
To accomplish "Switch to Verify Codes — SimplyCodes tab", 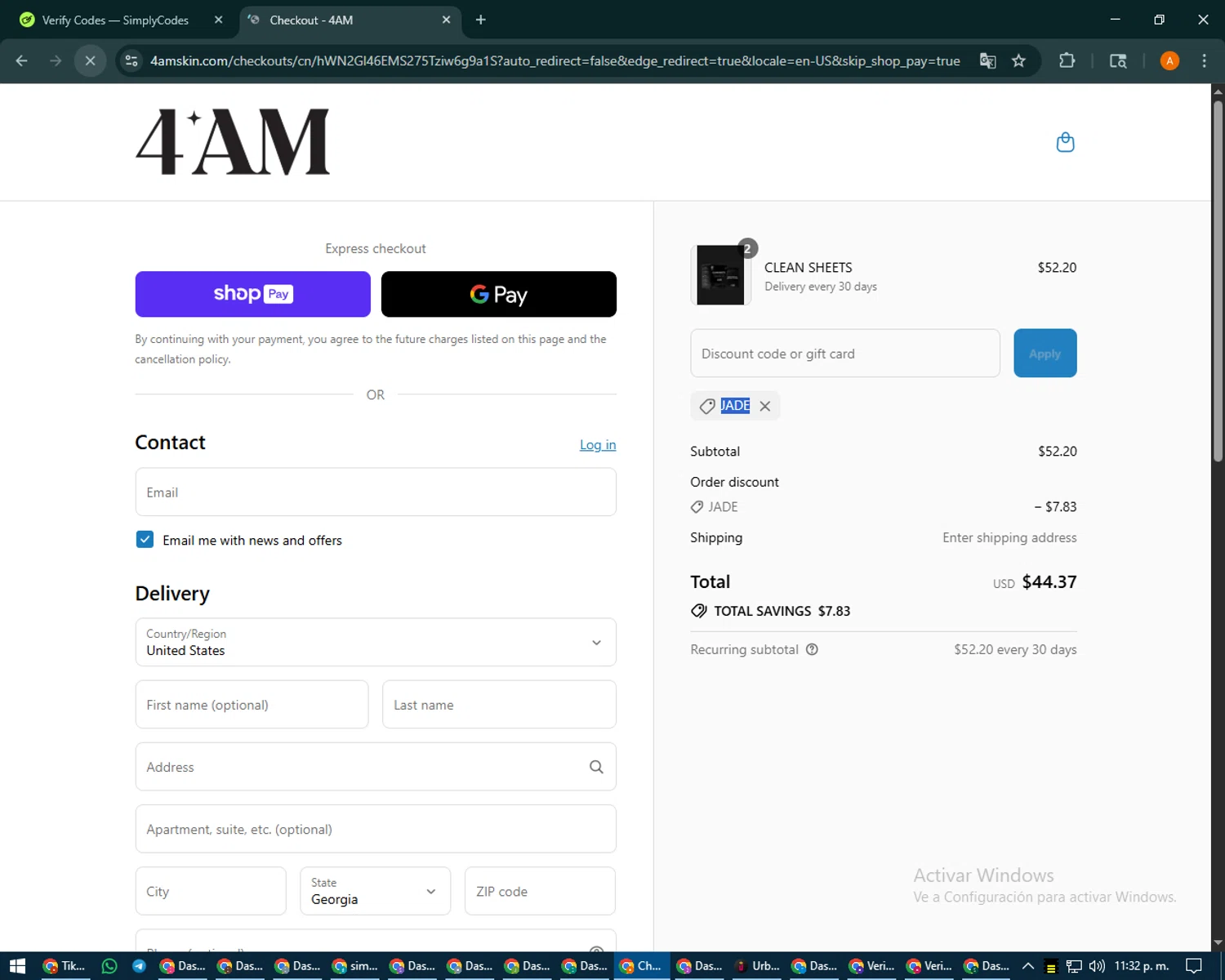I will (x=122, y=20).
